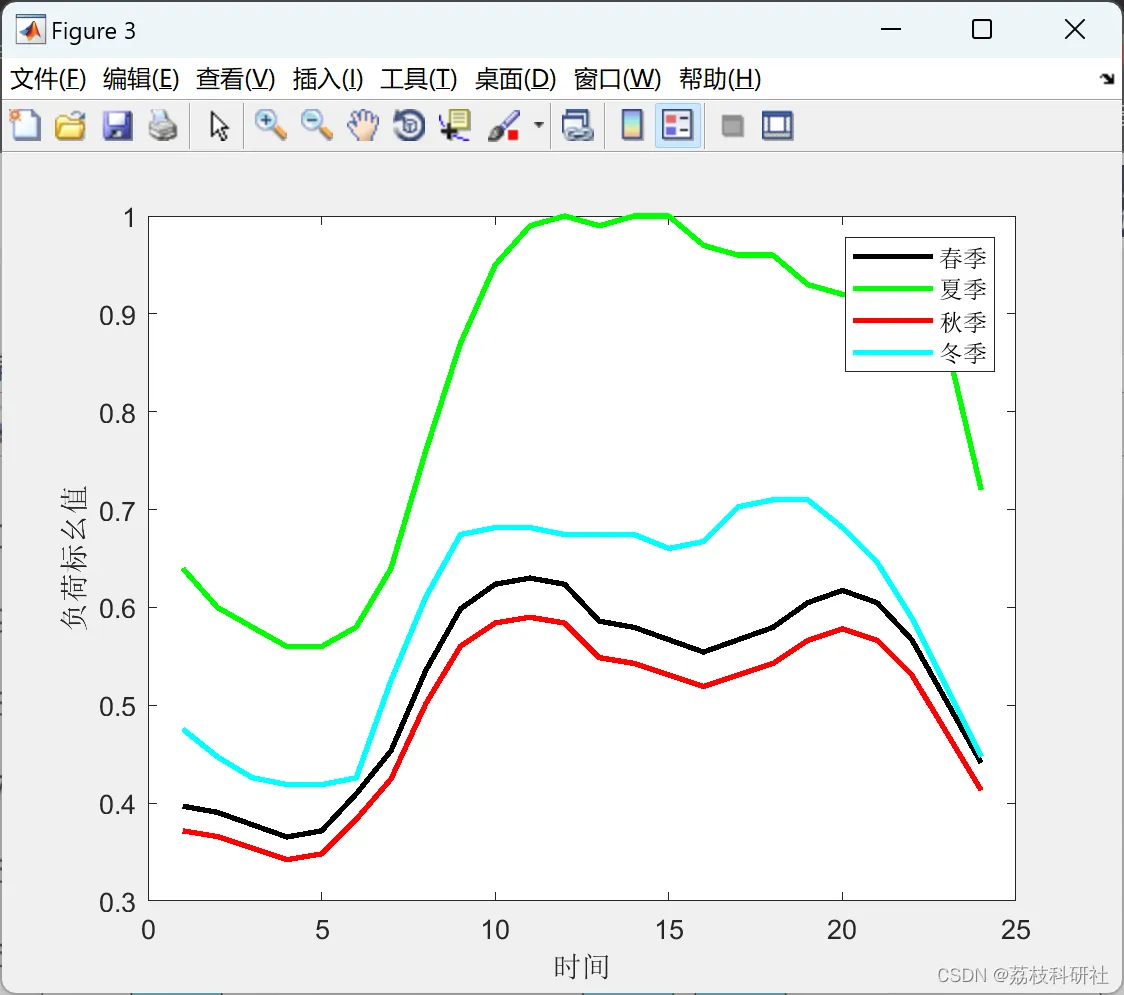The image size is (1124, 995).
Task: Open the 文件(F) menu
Action: coord(48,79)
